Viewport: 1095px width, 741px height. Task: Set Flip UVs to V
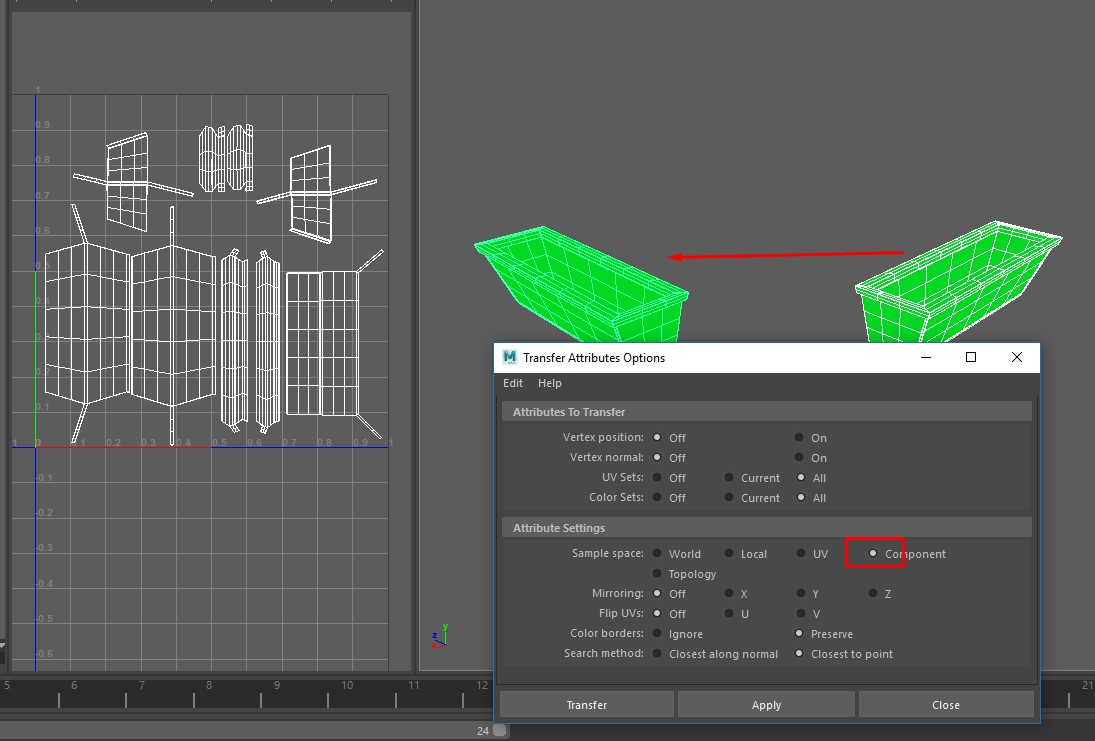pyautogui.click(x=801, y=613)
